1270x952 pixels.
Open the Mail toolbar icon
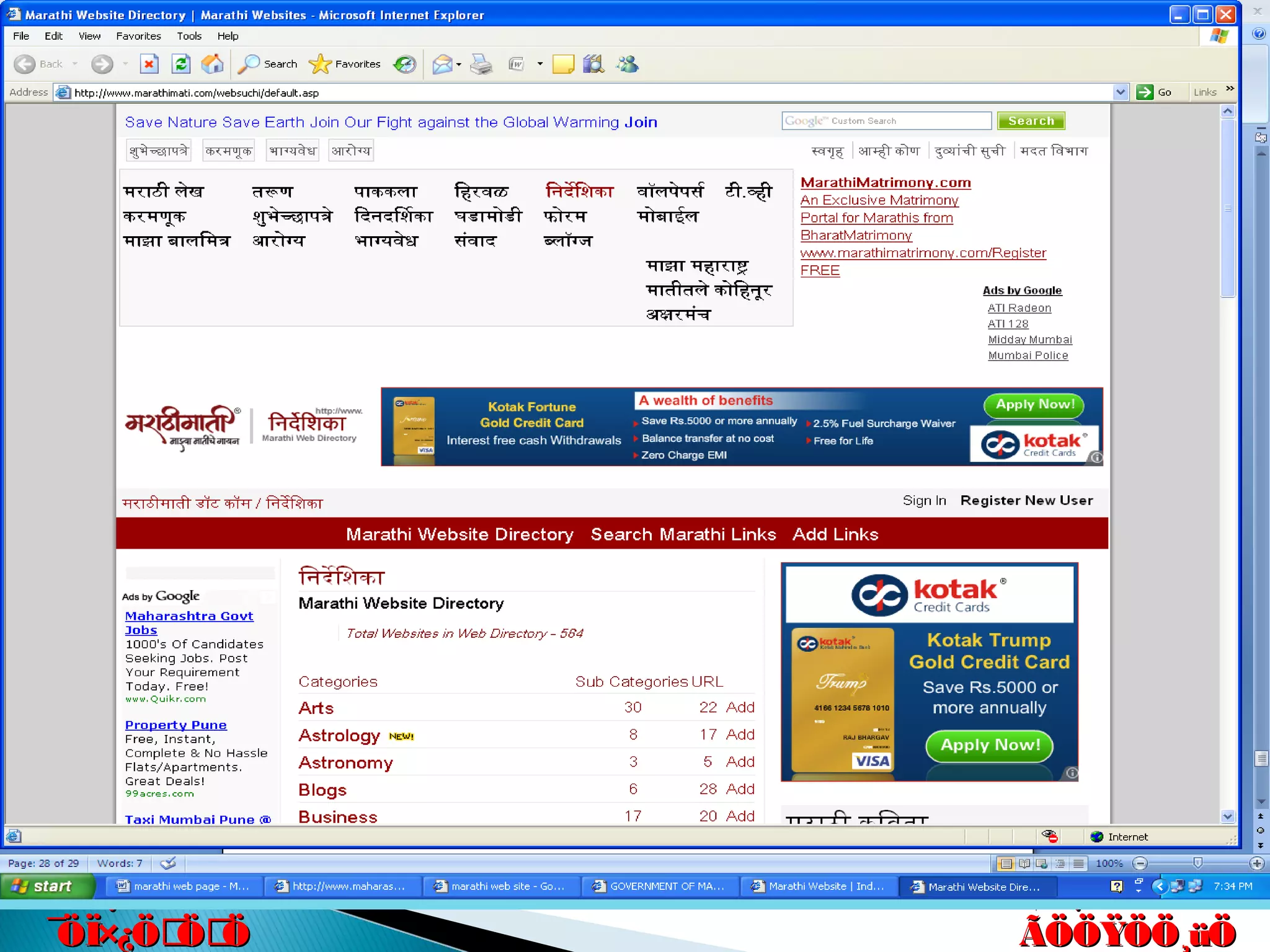pyautogui.click(x=442, y=64)
